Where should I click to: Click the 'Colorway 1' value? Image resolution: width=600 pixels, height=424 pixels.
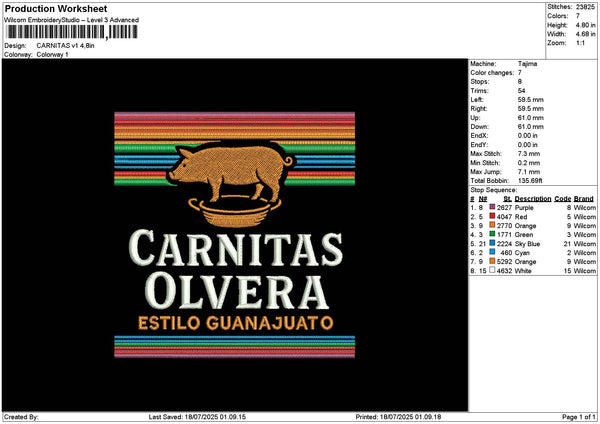coord(52,54)
